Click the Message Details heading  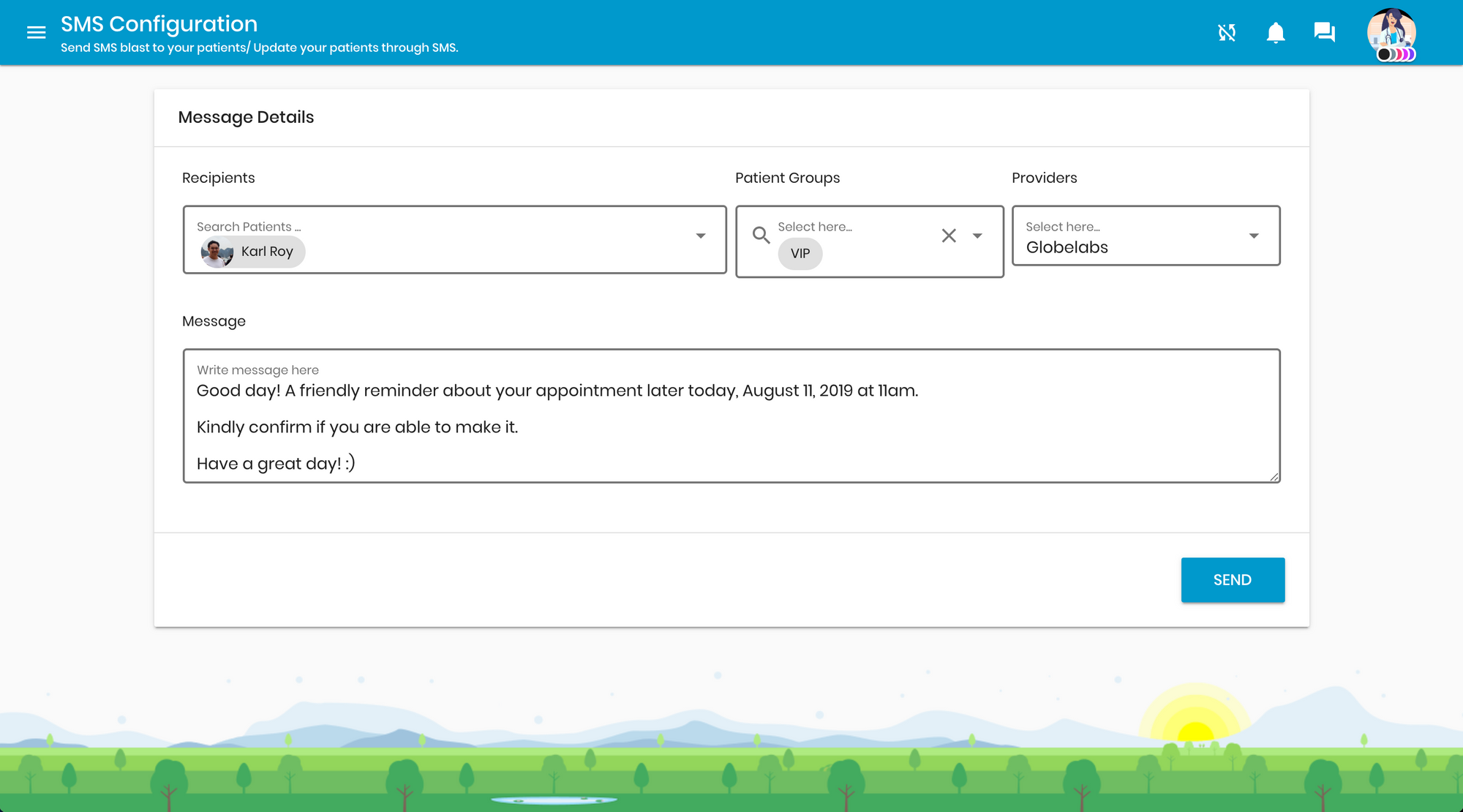pos(246,117)
